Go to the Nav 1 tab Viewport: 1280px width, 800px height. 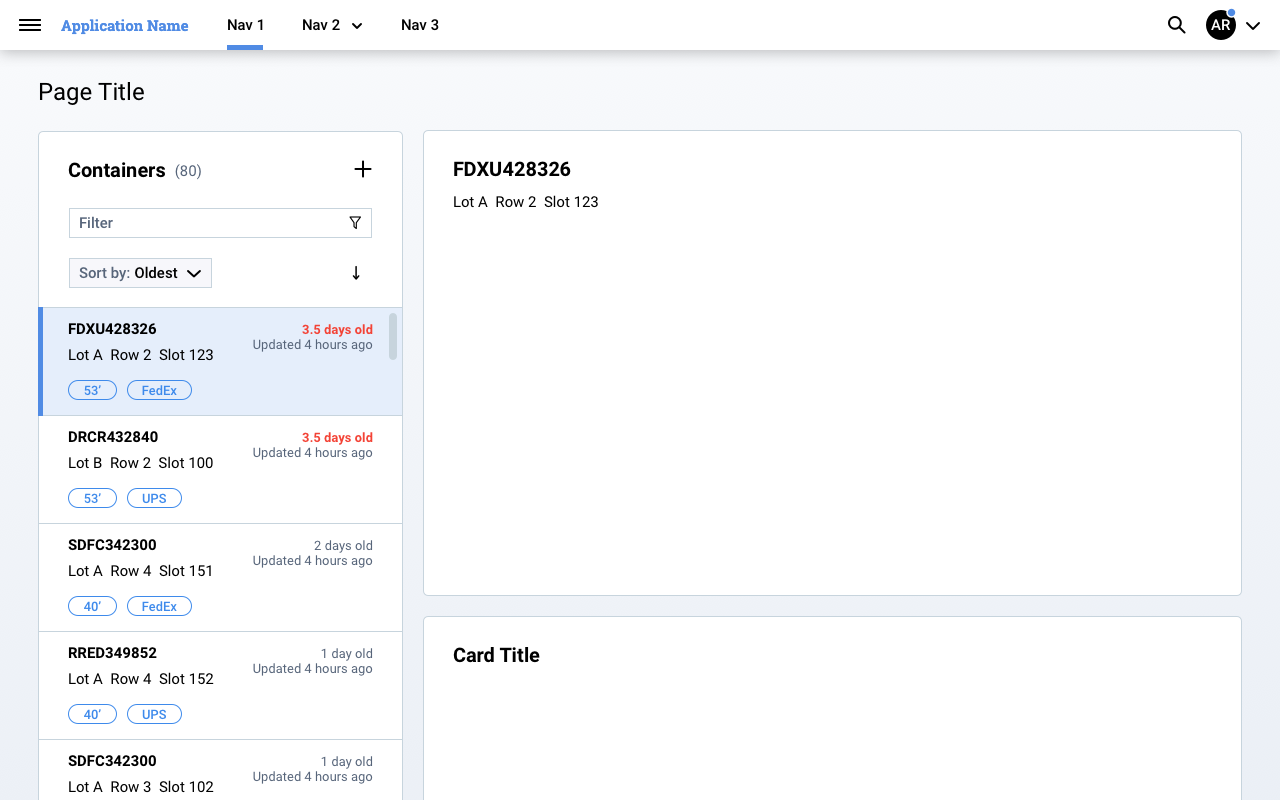click(x=245, y=25)
